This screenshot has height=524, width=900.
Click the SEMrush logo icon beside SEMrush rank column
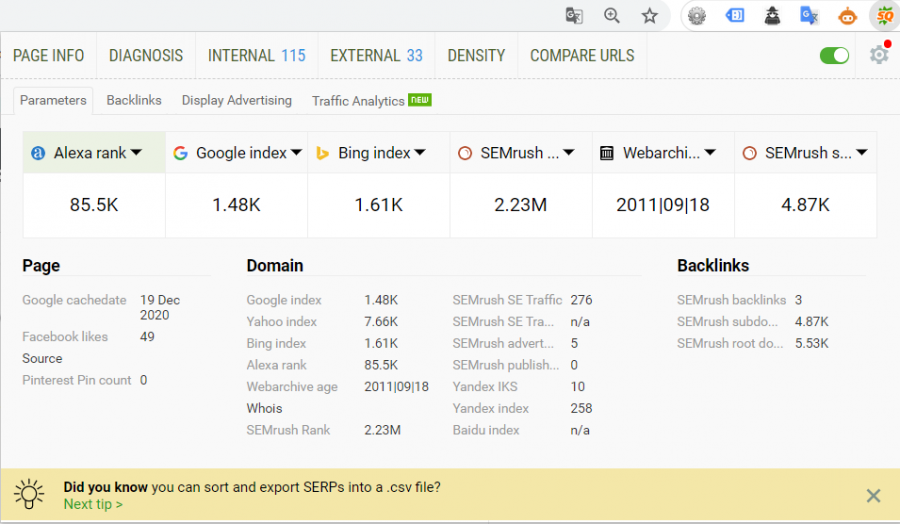click(465, 153)
